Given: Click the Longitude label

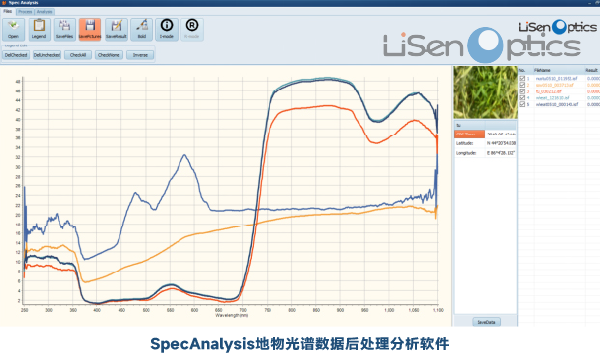Looking at the screenshot, I should click(466, 153).
